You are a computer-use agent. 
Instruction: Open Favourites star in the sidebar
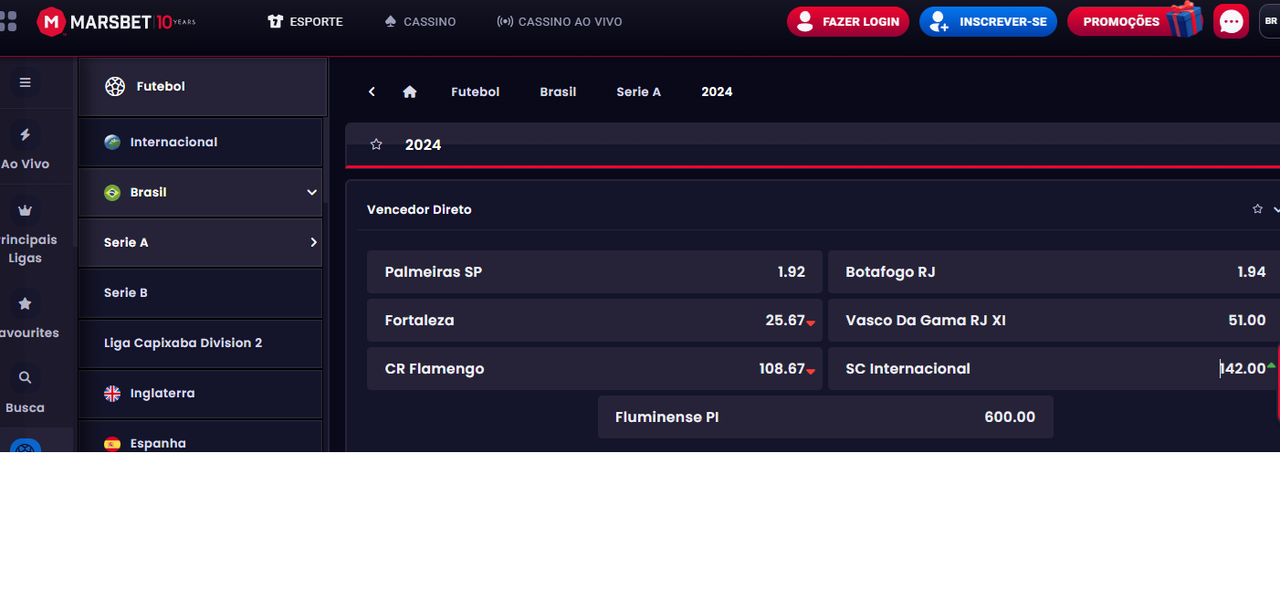[25, 304]
